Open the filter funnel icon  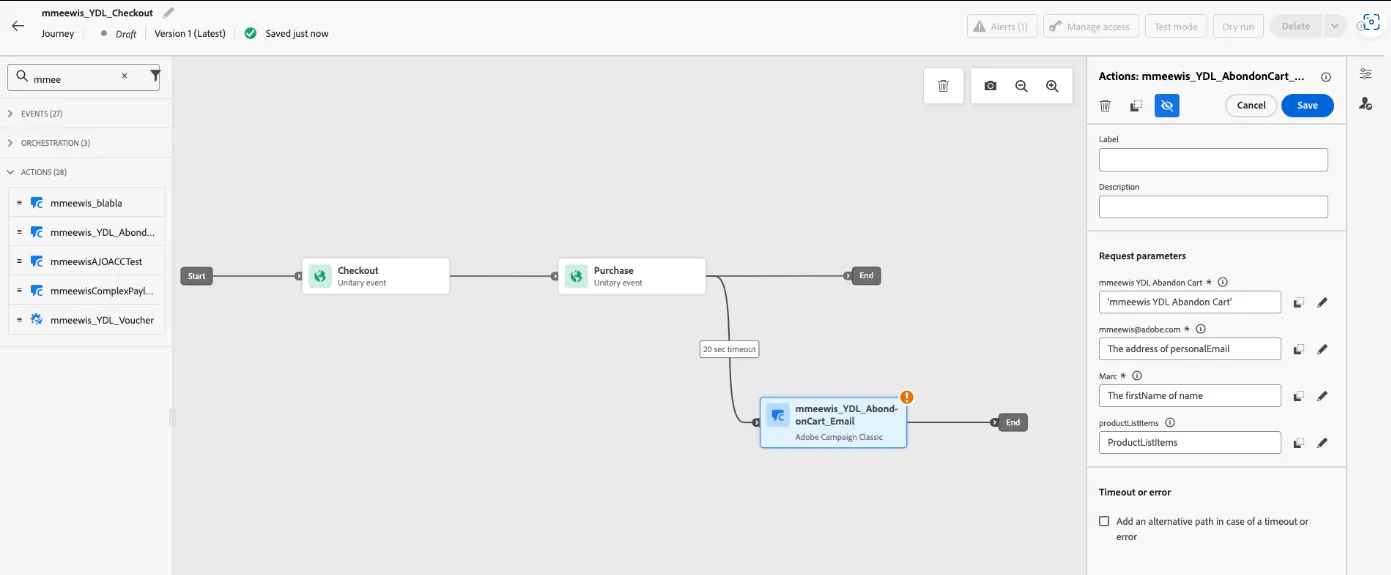[x=155, y=76]
